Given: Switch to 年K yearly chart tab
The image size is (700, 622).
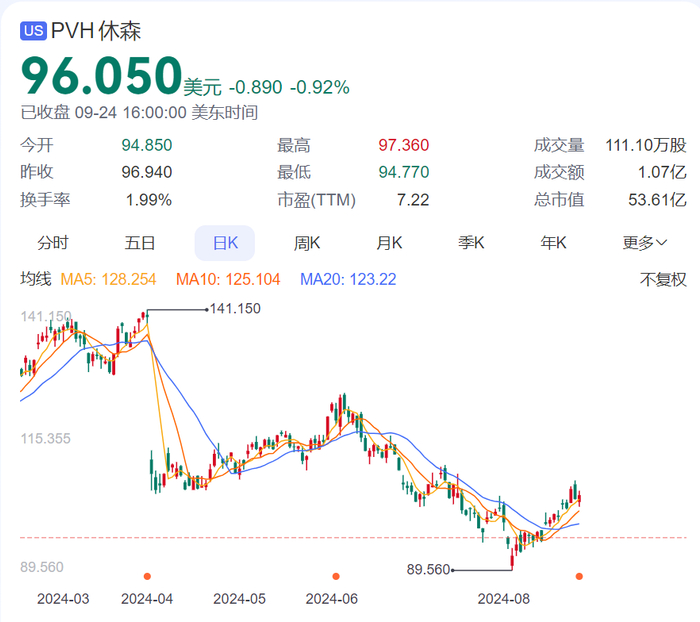Looking at the screenshot, I should [553, 243].
